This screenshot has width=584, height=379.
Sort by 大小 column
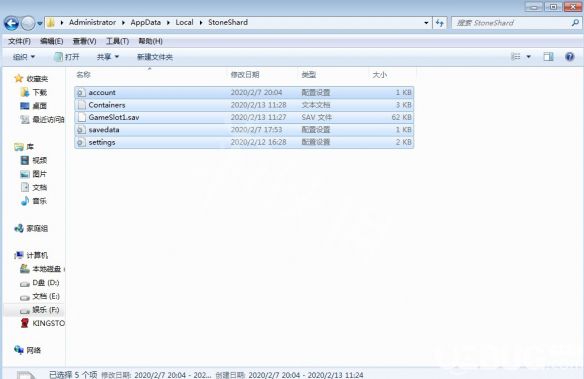click(x=380, y=75)
